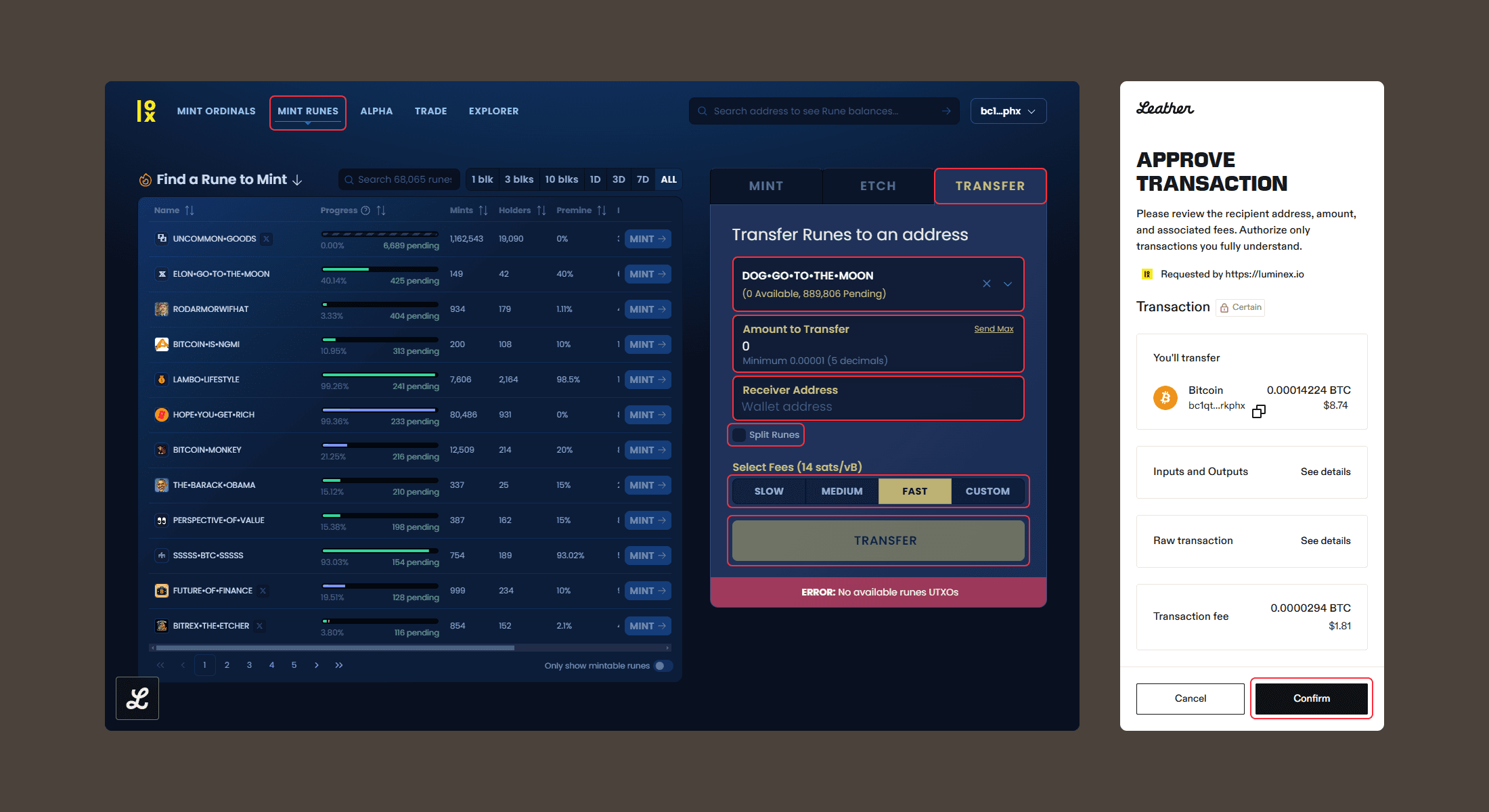The width and height of the screenshot is (1489, 812).
Task: Clear the selected DOG•GO•TO•THE•MOON rune with the X
Action: pos(986,284)
